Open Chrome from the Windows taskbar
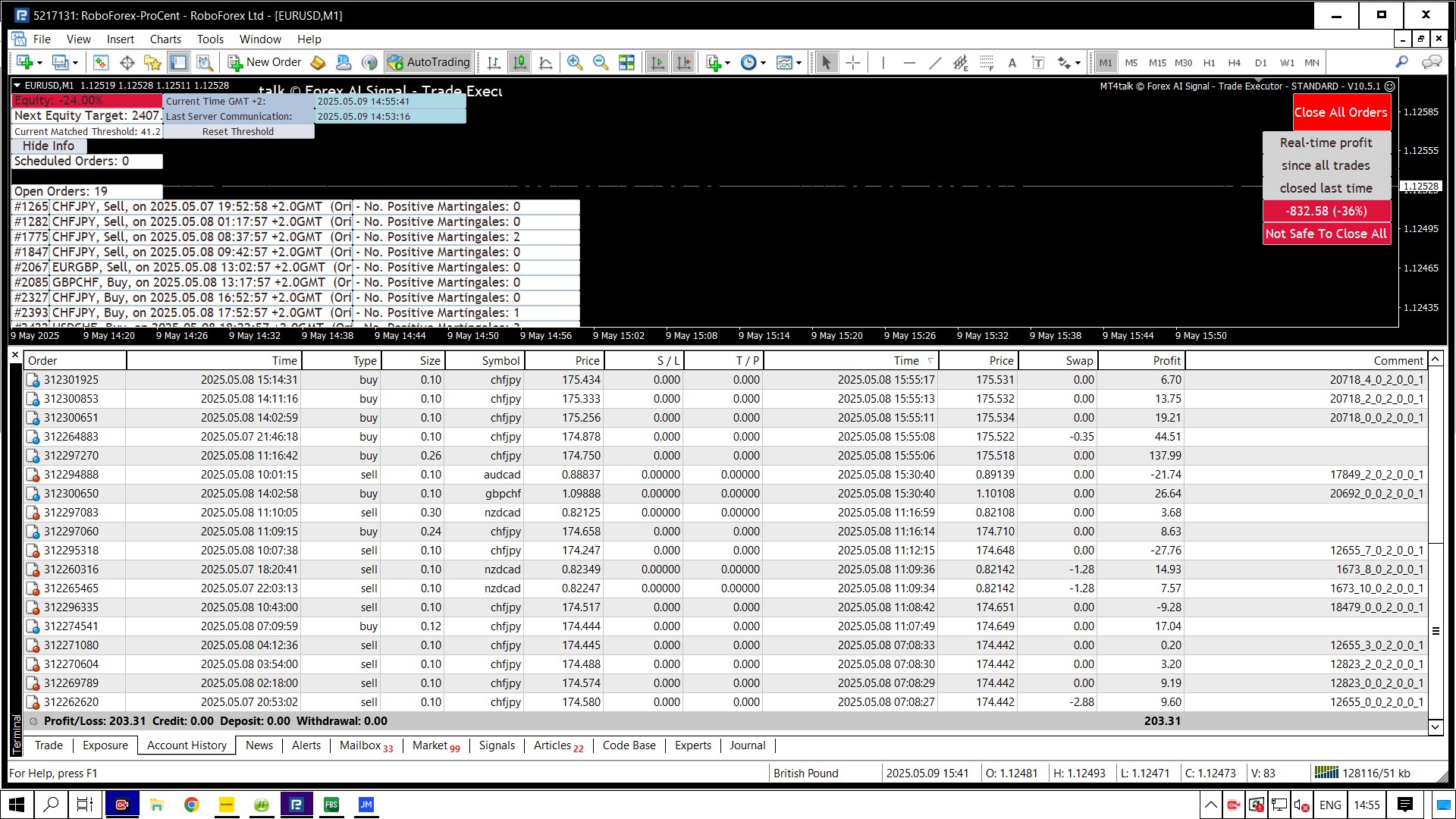 coord(192,805)
